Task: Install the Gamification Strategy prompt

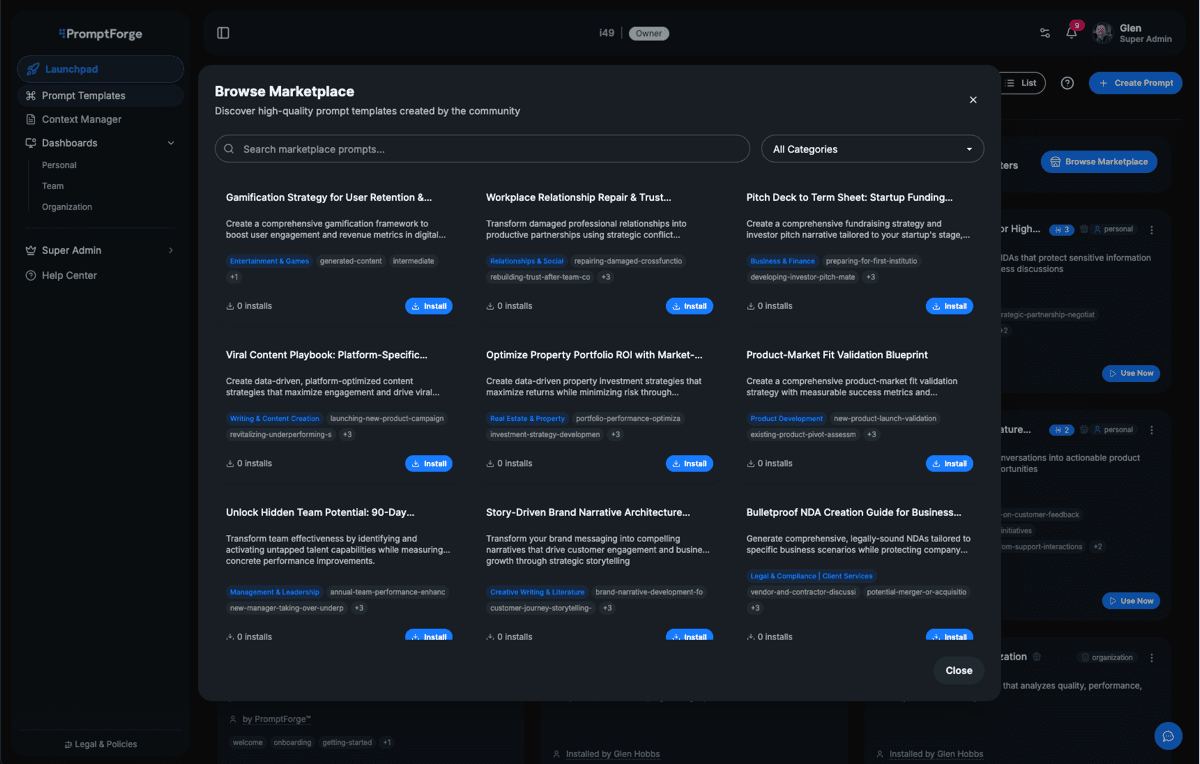Action: [x=428, y=306]
